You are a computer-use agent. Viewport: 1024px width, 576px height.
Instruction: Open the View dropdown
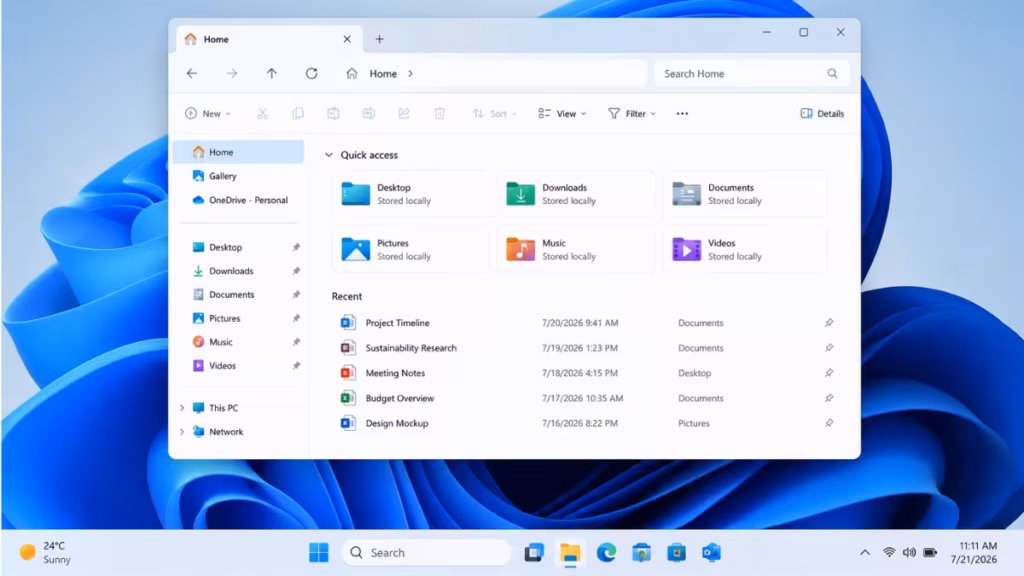coord(562,114)
